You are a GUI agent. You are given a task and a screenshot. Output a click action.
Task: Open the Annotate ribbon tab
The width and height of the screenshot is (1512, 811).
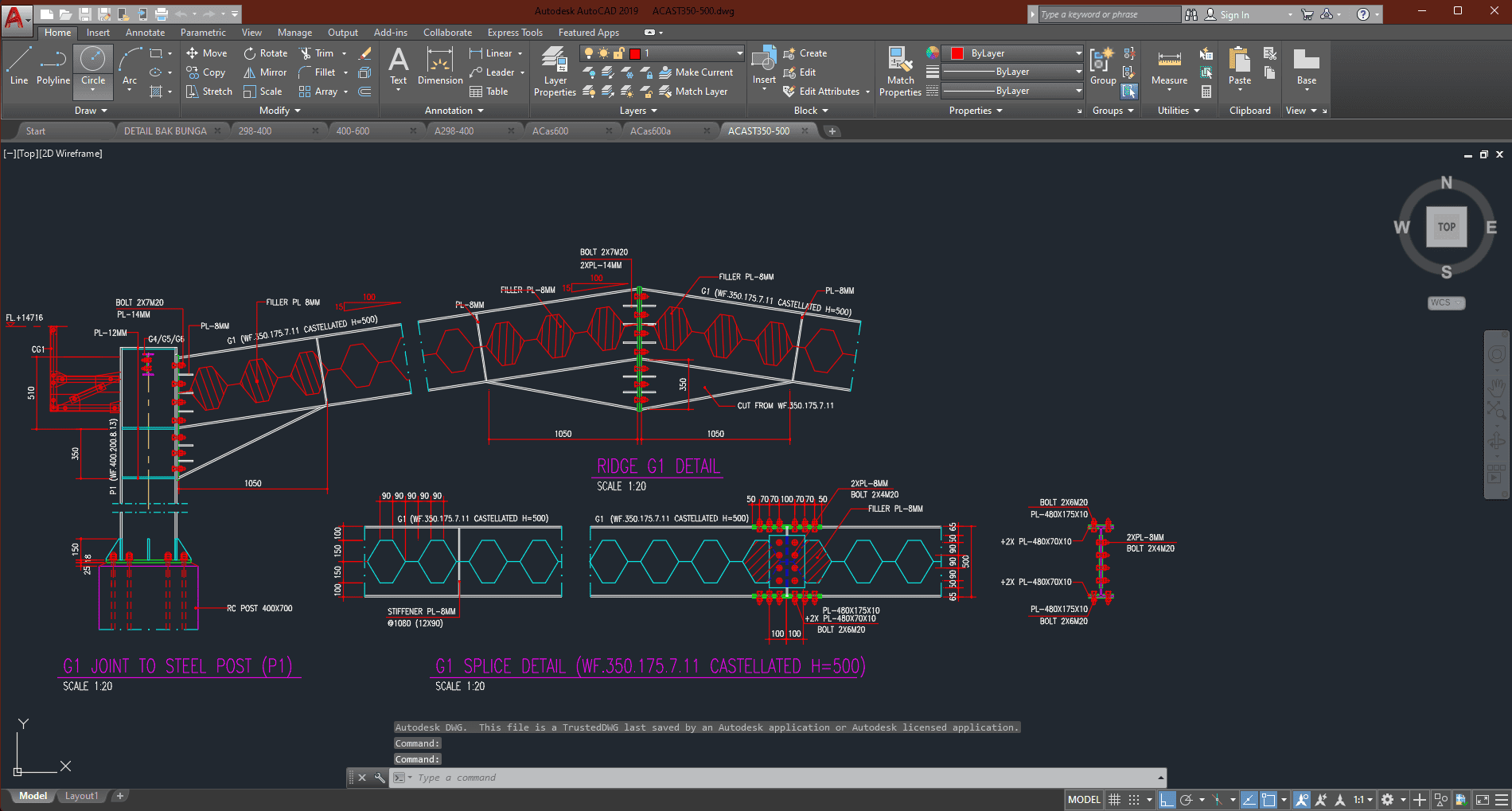click(145, 33)
